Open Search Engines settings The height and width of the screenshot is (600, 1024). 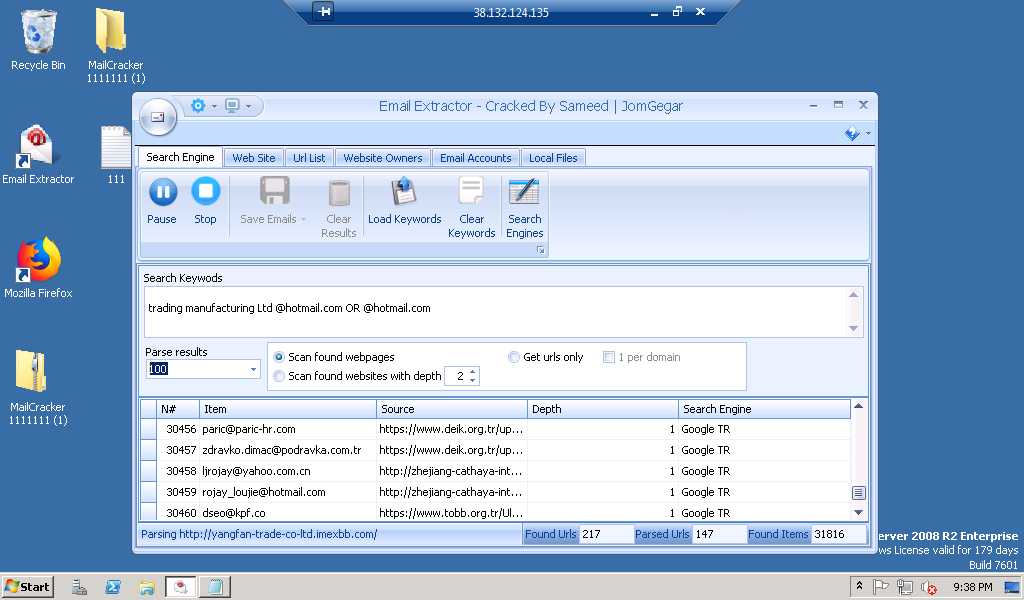click(x=524, y=208)
